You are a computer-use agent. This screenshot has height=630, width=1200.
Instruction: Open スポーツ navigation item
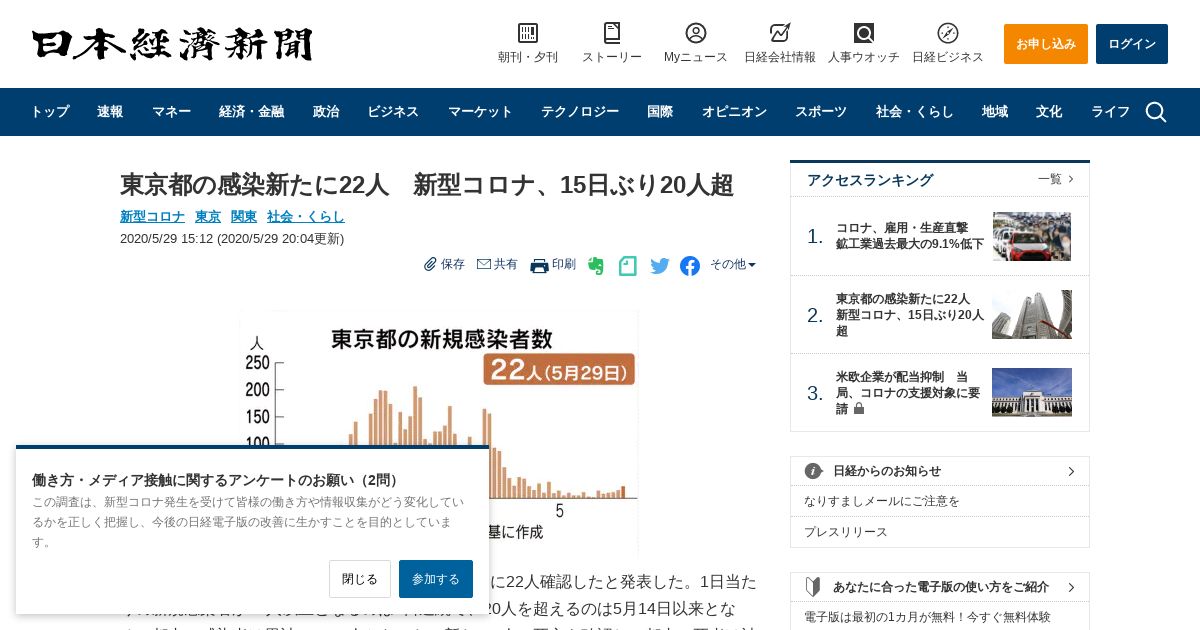(x=821, y=112)
